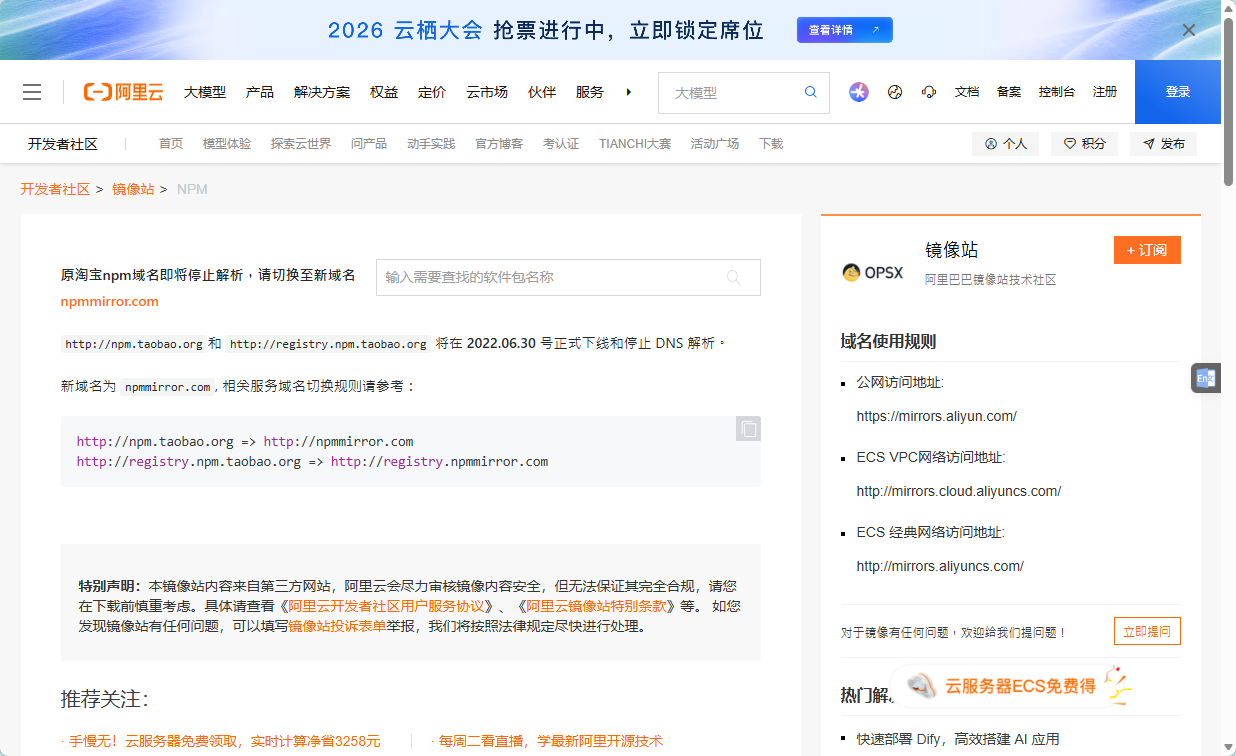This screenshot has width=1236, height=756.
Task: Open 每周二看直播 recommendation link
Action: 550,741
